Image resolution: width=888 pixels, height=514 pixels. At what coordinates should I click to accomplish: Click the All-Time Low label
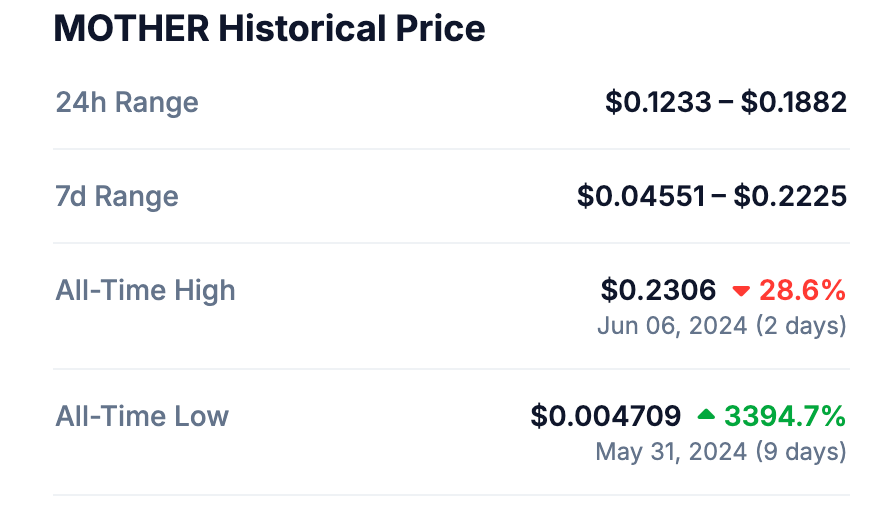[142, 416]
